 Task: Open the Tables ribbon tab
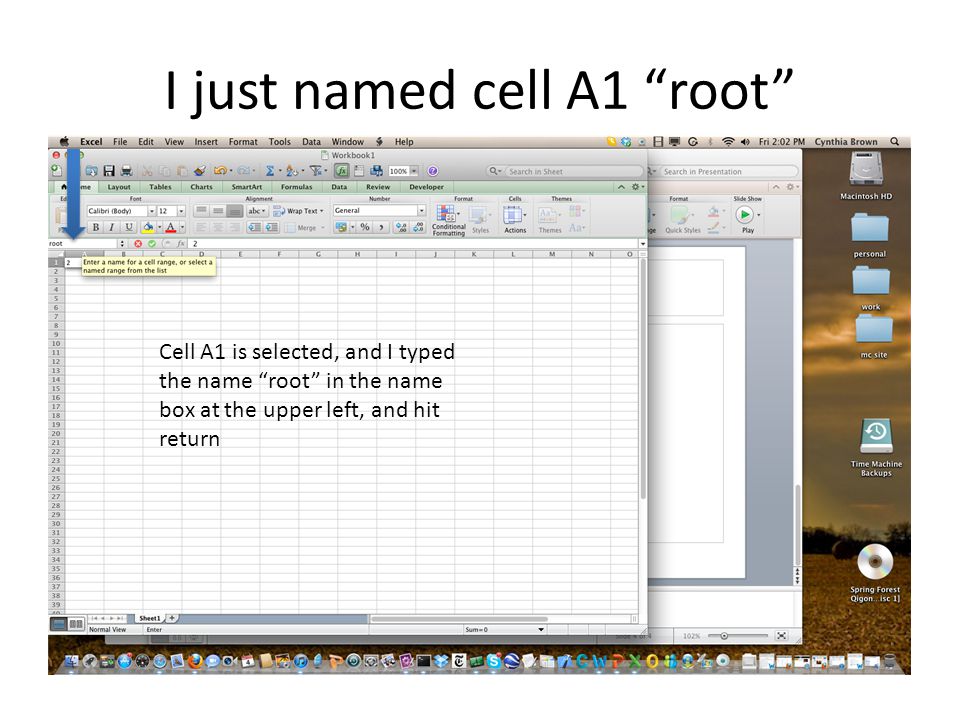tap(160, 187)
